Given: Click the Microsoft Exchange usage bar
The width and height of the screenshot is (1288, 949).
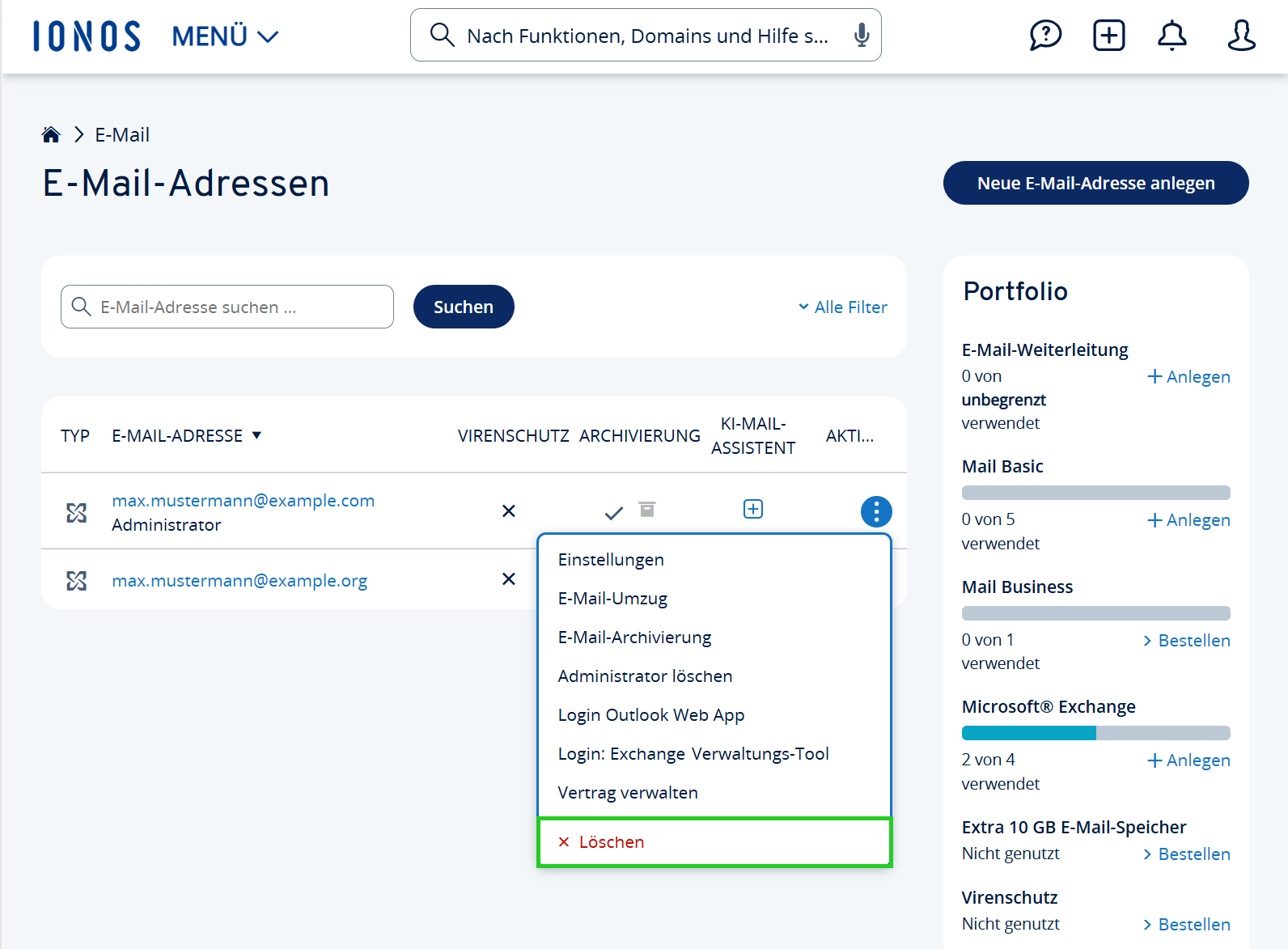Looking at the screenshot, I should click(x=1095, y=733).
